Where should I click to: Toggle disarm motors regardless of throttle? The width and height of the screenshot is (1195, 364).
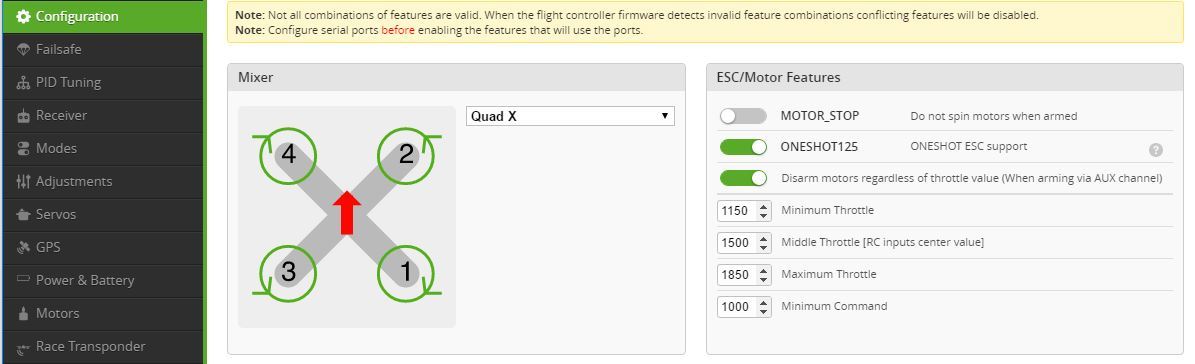click(x=743, y=178)
